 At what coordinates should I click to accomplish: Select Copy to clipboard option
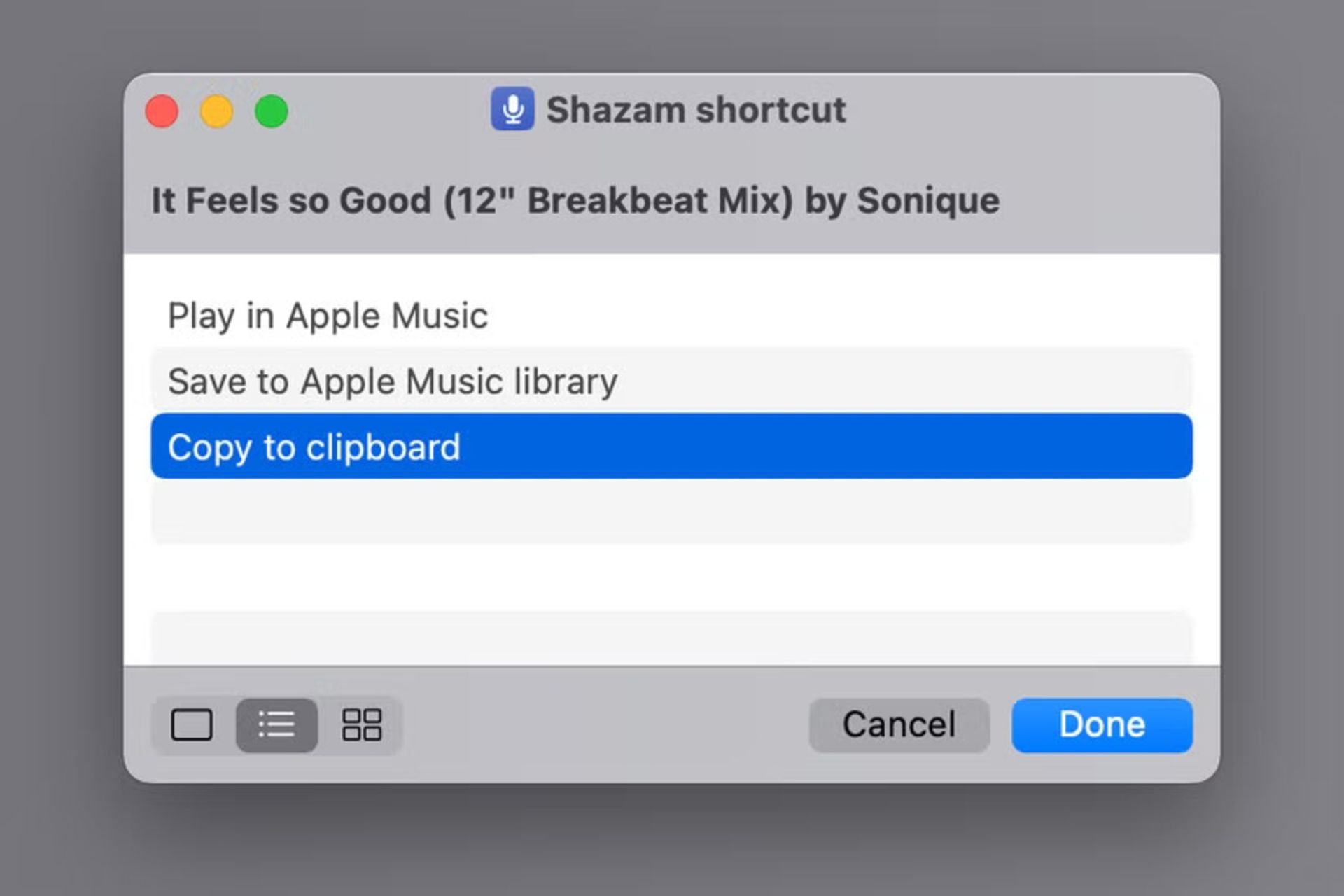click(672, 447)
